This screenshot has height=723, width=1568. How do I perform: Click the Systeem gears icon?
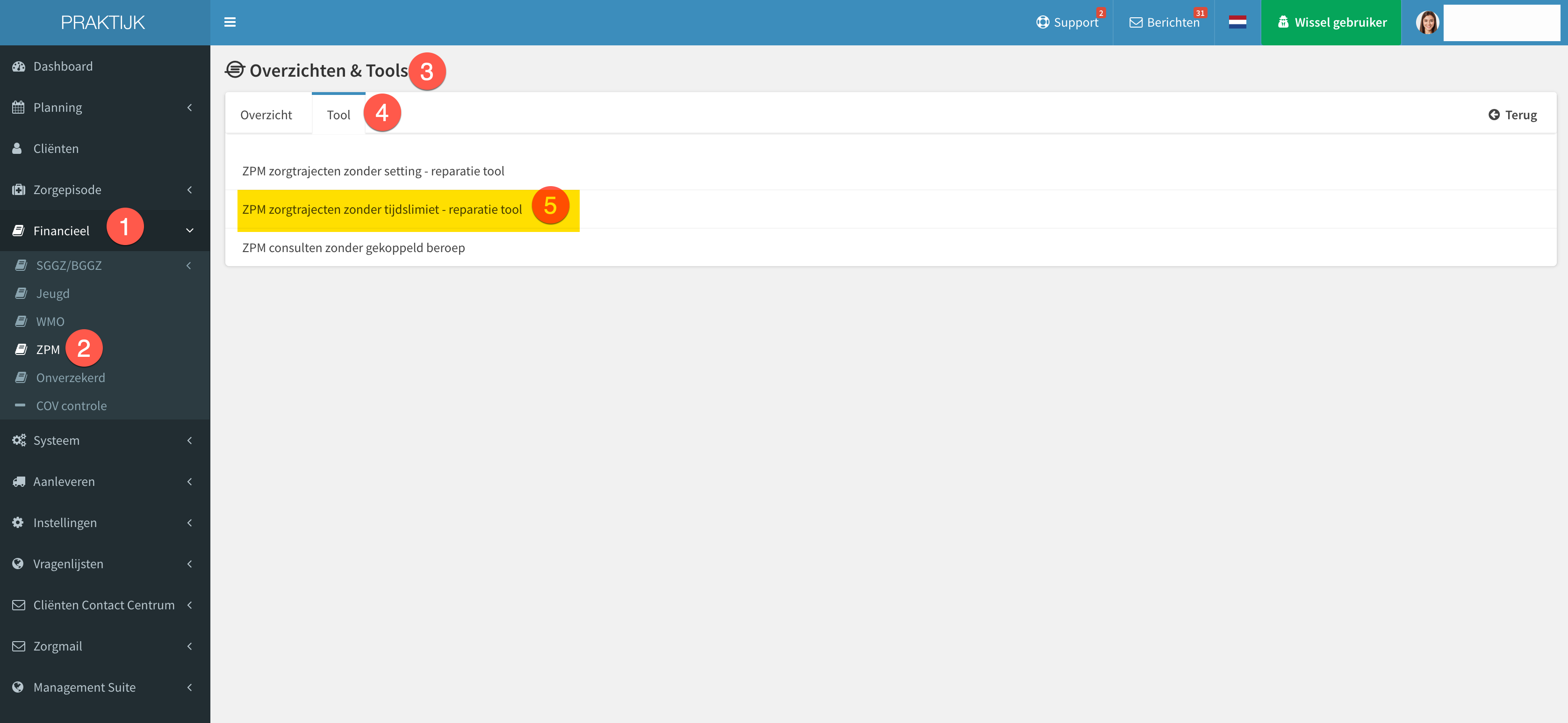point(19,440)
